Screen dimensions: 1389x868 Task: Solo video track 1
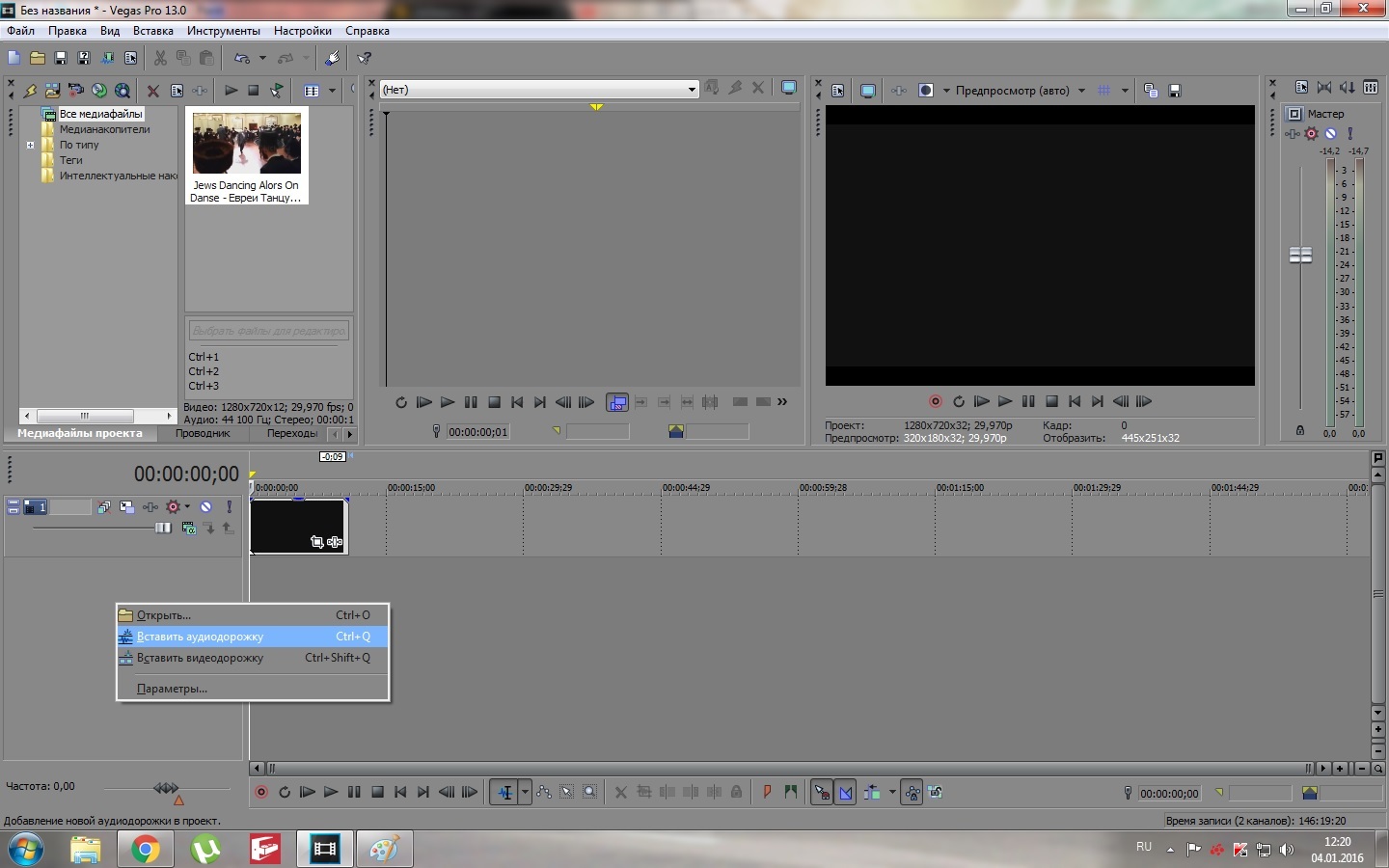[x=229, y=506]
